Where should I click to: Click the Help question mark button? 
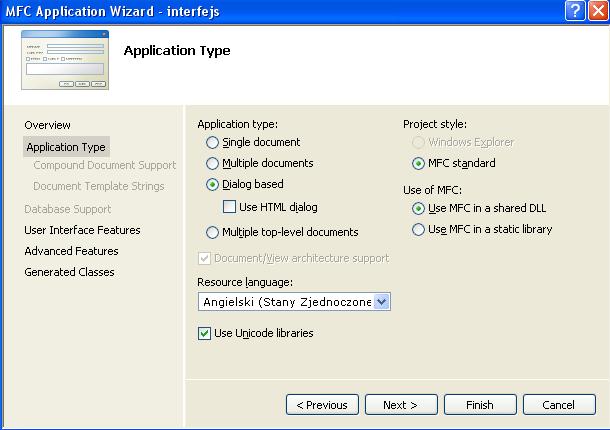pyautogui.click(x=575, y=11)
